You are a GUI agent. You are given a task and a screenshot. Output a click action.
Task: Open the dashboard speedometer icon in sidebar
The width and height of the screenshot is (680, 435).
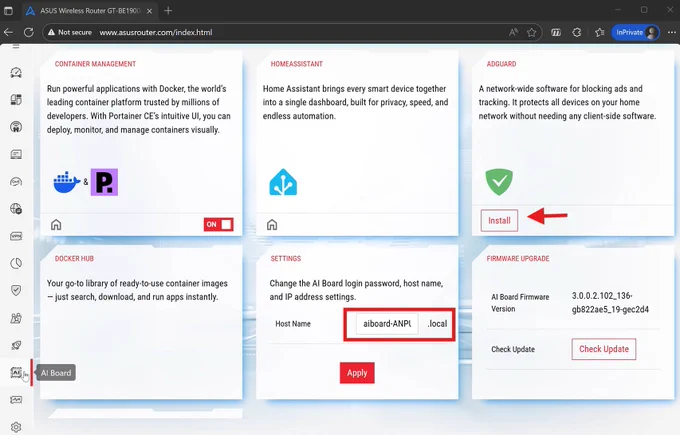click(16, 72)
